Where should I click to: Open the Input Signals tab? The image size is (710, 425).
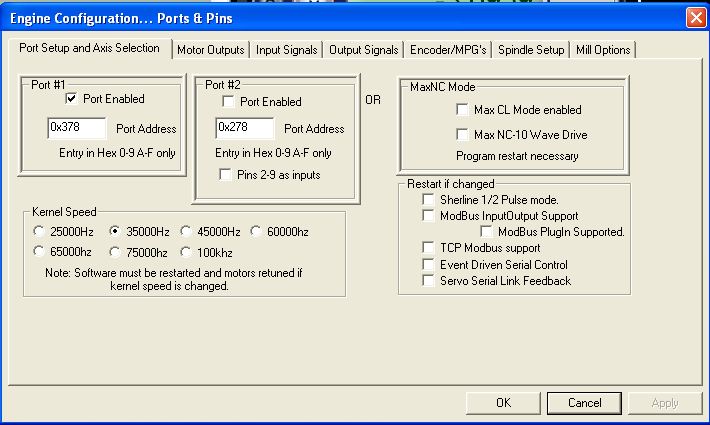[286, 50]
